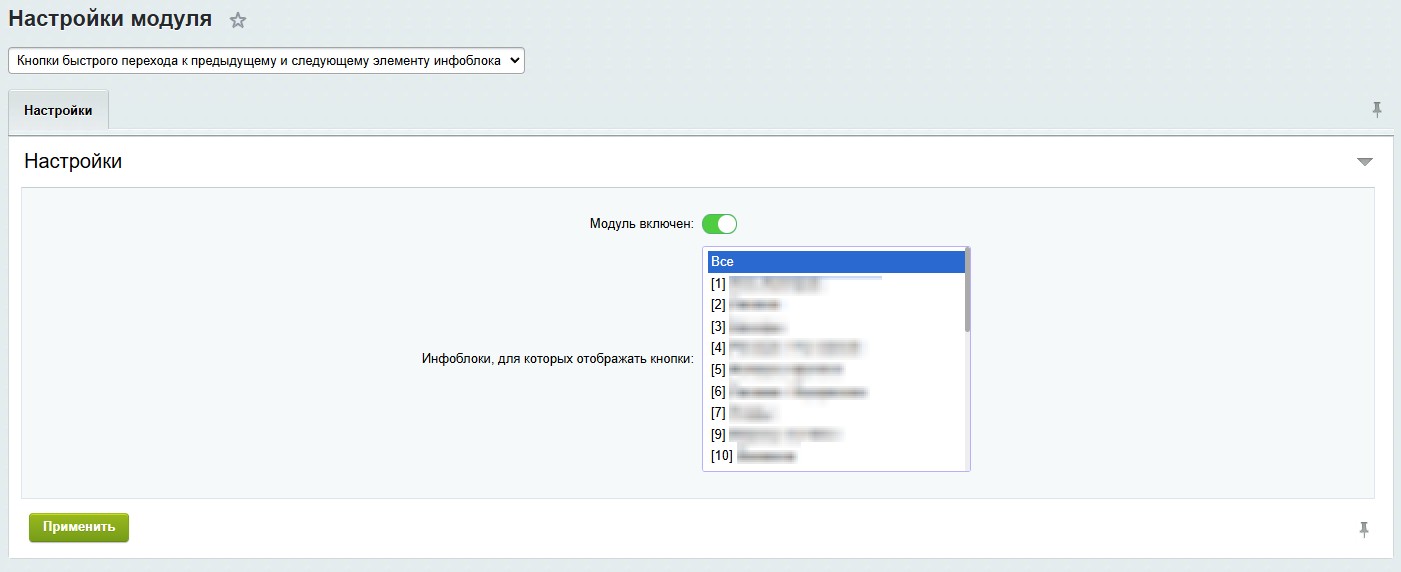Click the infoblock list scrollbar thumb
The width and height of the screenshot is (1401, 572).
tap(967, 290)
